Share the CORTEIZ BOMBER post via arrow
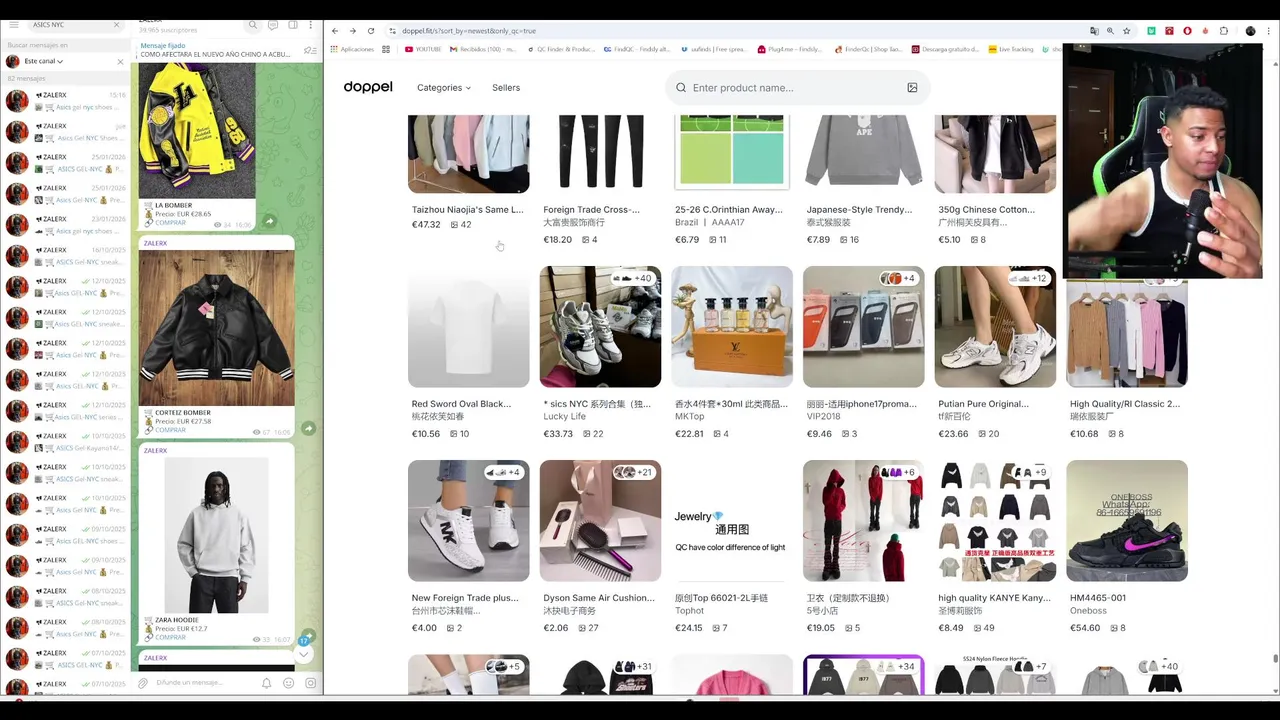Screen dimensions: 1280x720 [308, 428]
